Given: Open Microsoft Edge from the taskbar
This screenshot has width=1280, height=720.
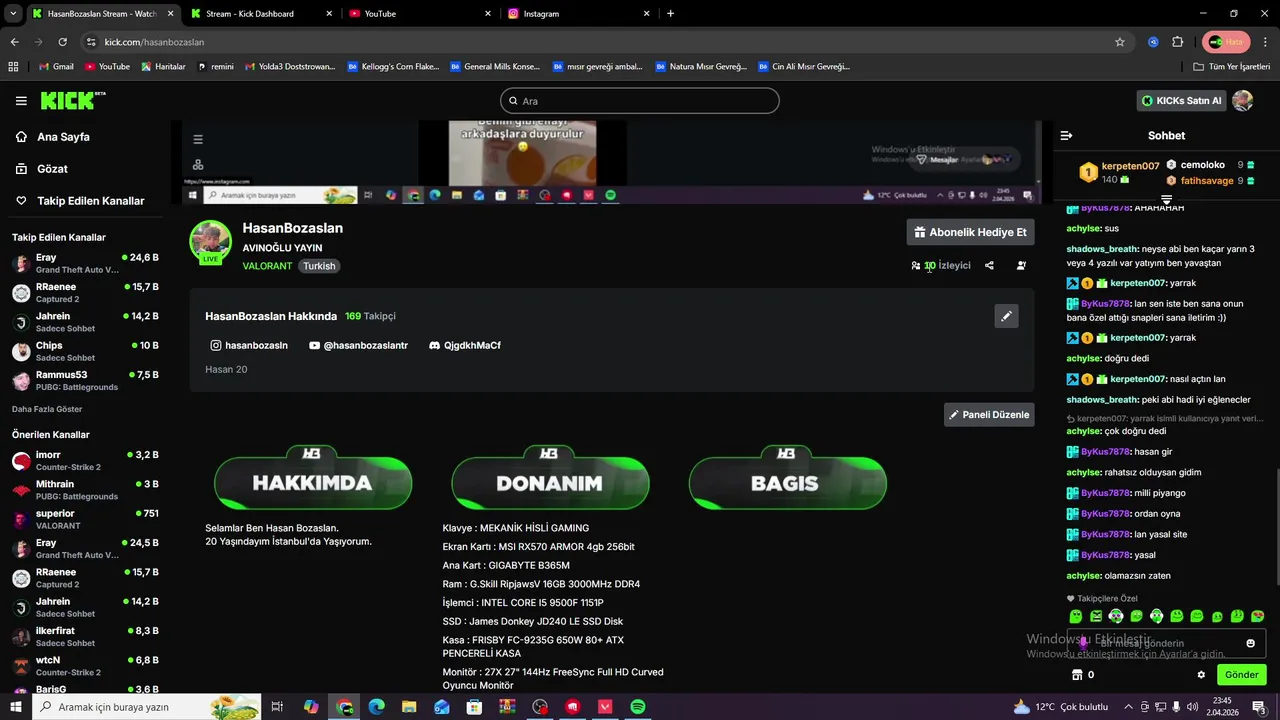Looking at the screenshot, I should [376, 707].
